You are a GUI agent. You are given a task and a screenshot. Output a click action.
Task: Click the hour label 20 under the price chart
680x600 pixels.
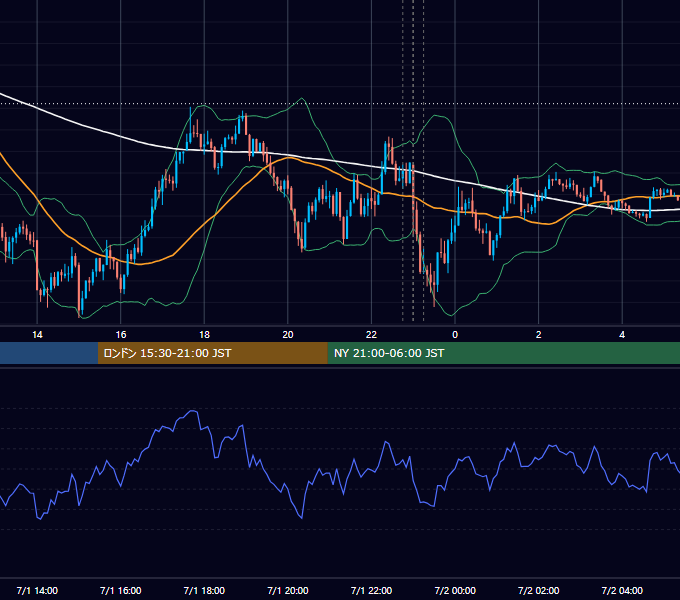[288, 334]
